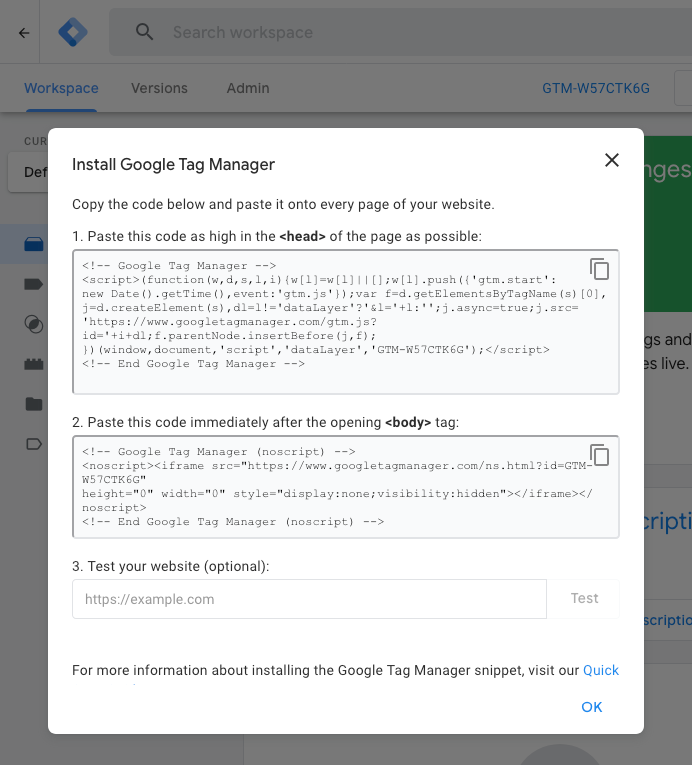Viewport: 692px width, 765px height.
Task: Click the 'Copy the code below' instruction text
Action: pos(283,204)
